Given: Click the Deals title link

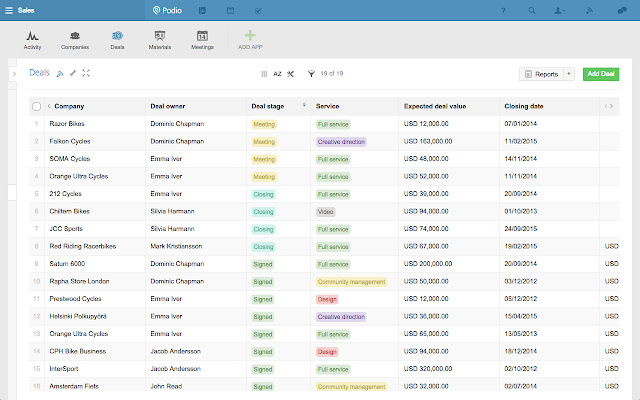Looking at the screenshot, I should click(x=39, y=73).
